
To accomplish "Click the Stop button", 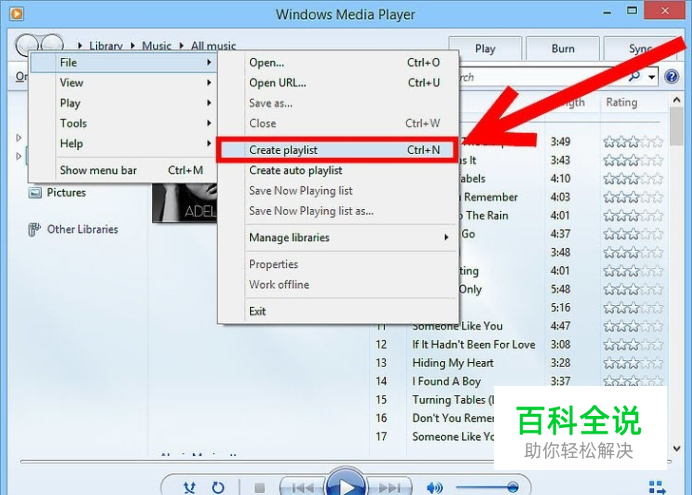I will click(260, 488).
